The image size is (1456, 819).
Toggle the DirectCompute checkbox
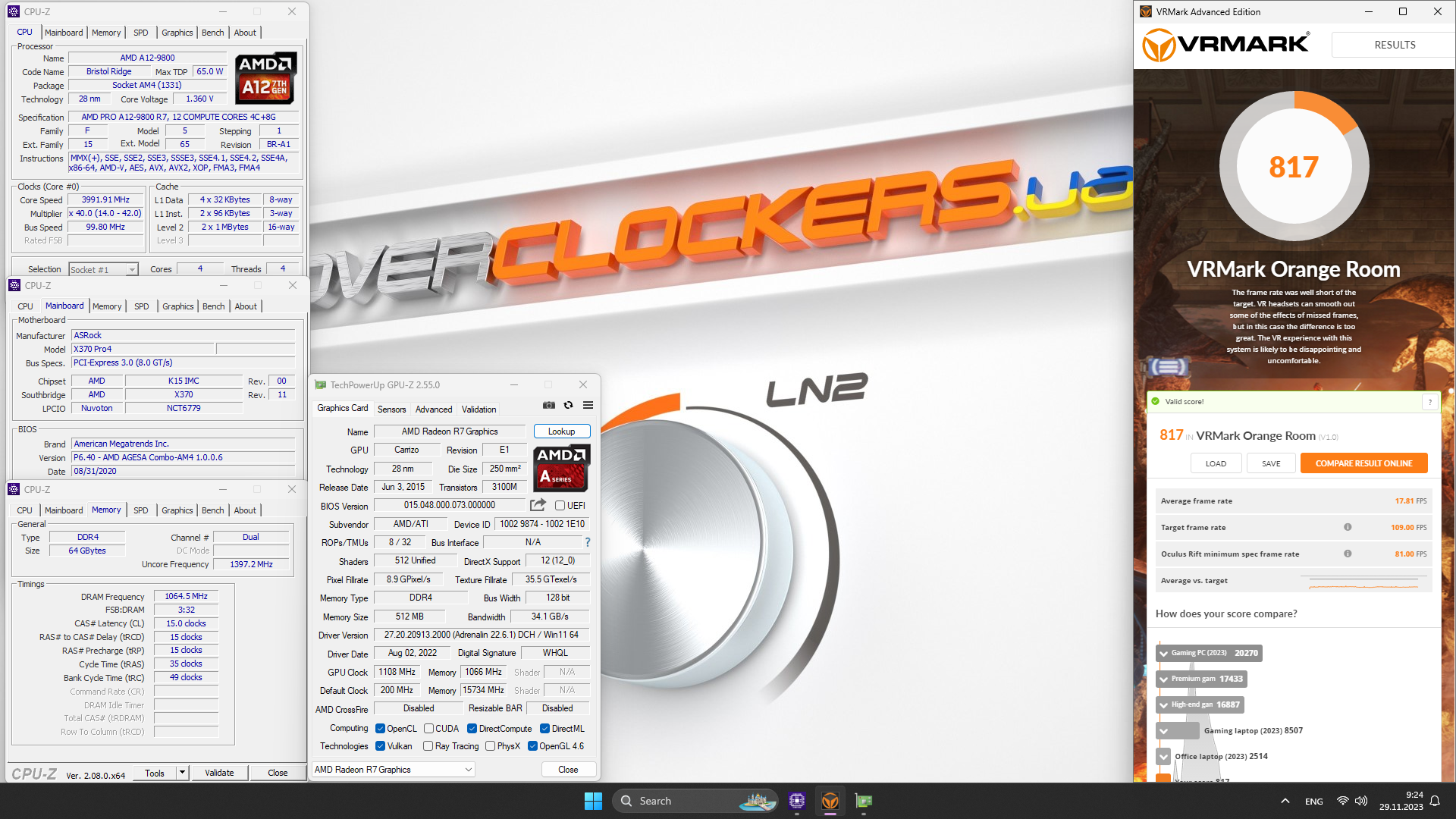coord(472,729)
